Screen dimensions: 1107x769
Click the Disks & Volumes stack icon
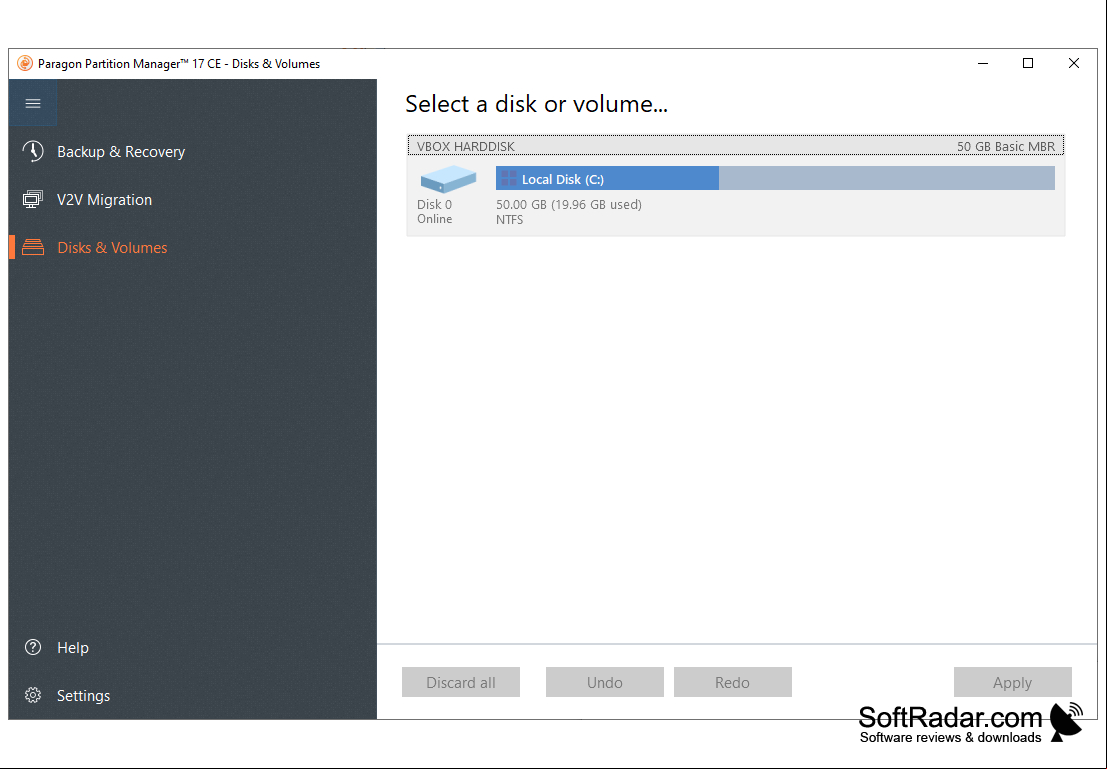32,247
